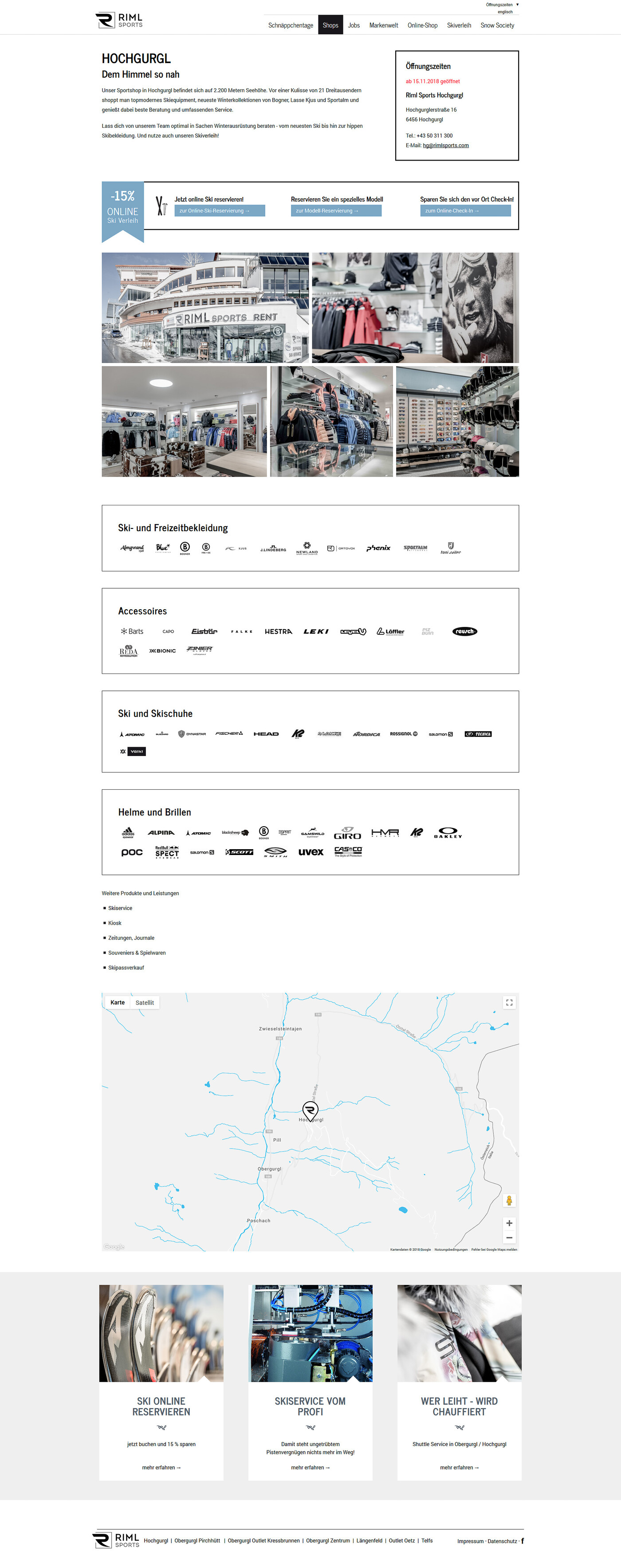Viewport: 621px width, 1568px height.
Task: Open the Head ski brand logo
Action: click(266, 734)
